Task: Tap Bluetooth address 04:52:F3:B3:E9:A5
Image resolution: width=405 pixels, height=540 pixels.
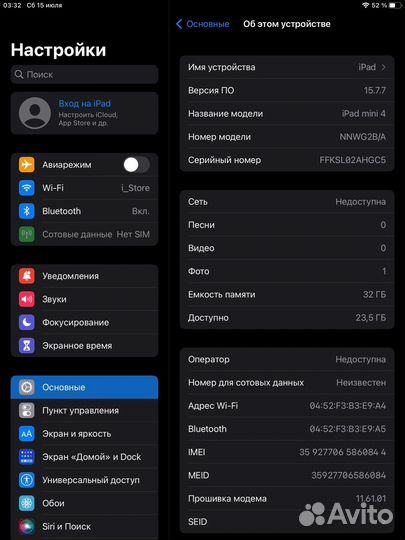Action: coord(347,429)
